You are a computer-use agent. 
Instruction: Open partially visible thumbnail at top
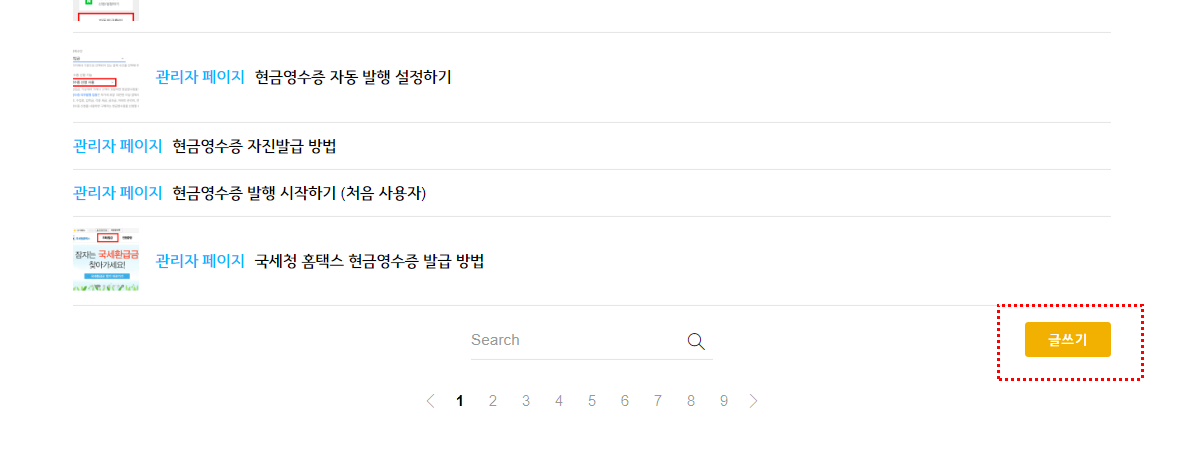pyautogui.click(x=106, y=10)
